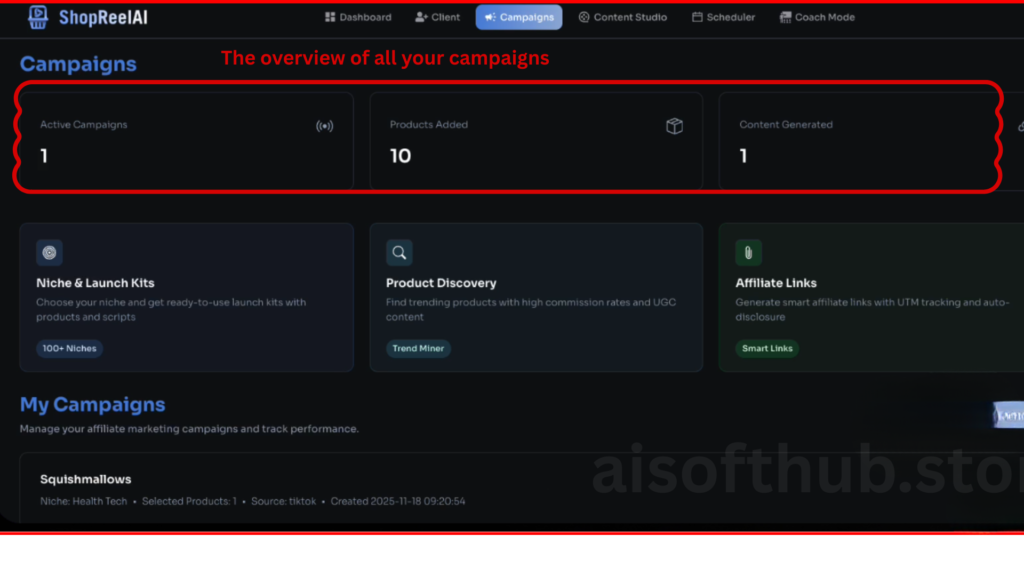Click the Client person icon in navigation
1024x576 pixels.
pyautogui.click(x=421, y=17)
